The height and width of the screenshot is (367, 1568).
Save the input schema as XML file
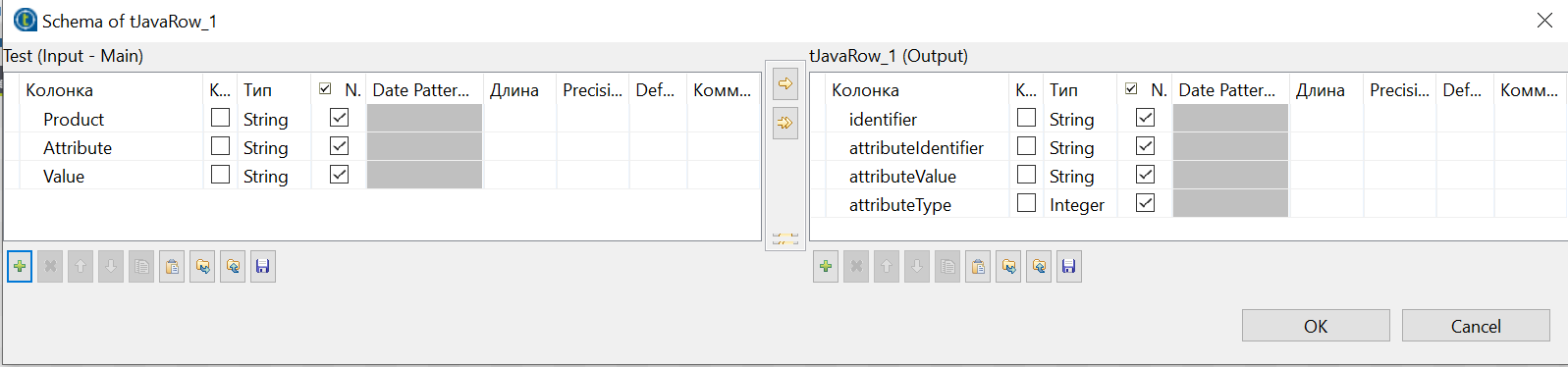point(262,266)
